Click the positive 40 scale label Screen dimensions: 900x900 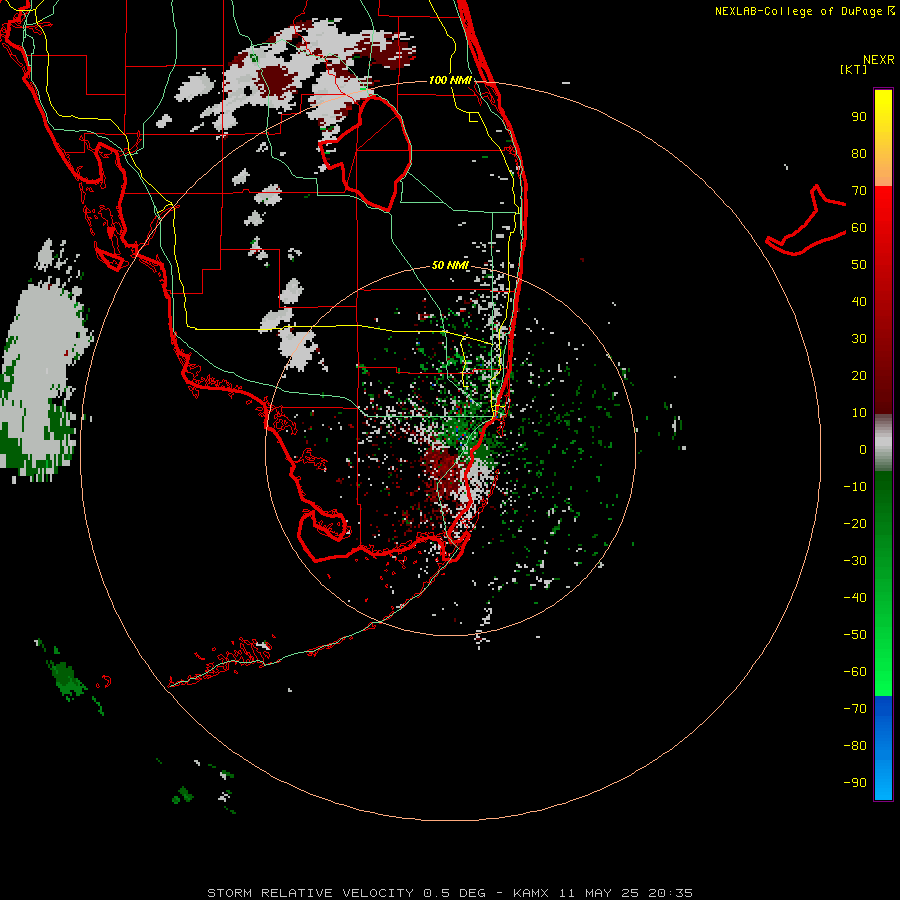coord(859,302)
